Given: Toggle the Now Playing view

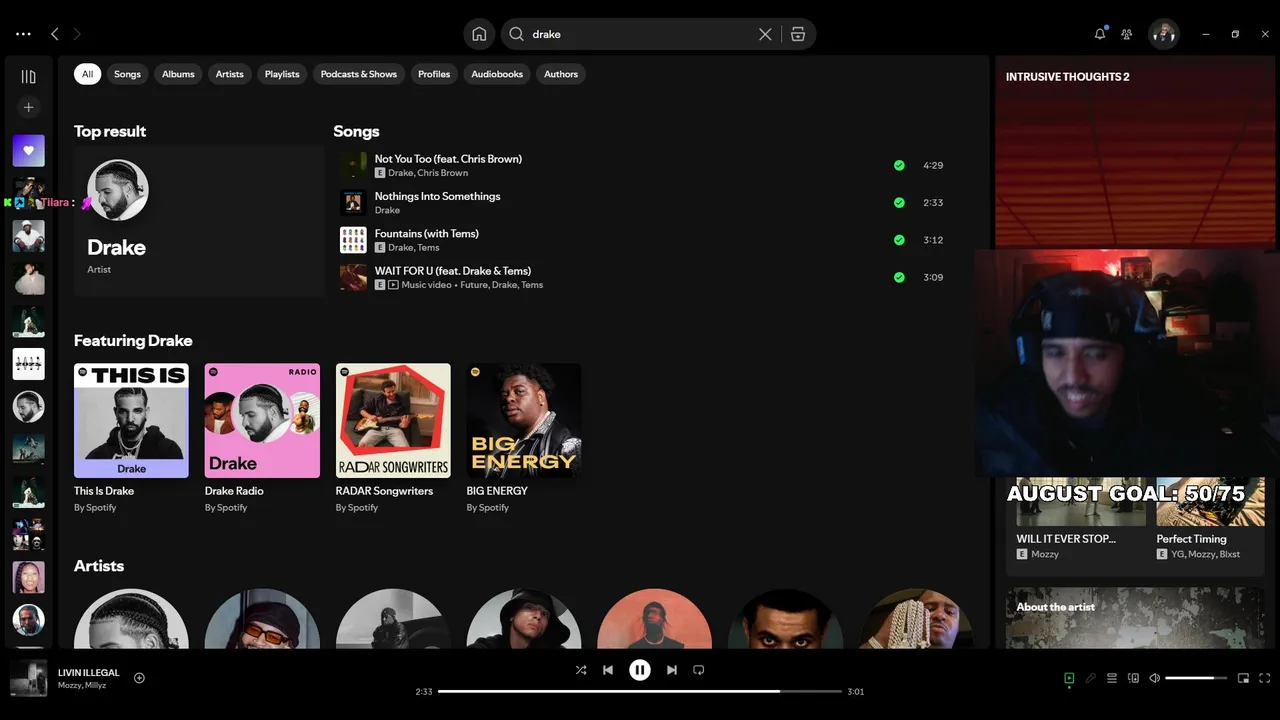Looking at the screenshot, I should point(1069,678).
